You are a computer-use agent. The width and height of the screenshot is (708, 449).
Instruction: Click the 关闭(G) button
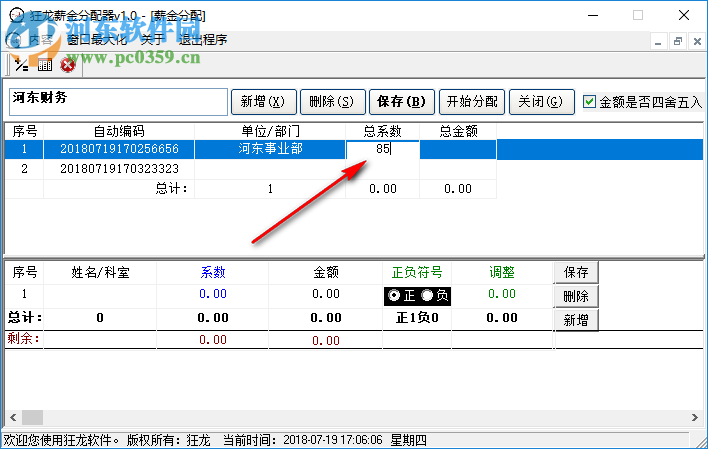coord(541,102)
